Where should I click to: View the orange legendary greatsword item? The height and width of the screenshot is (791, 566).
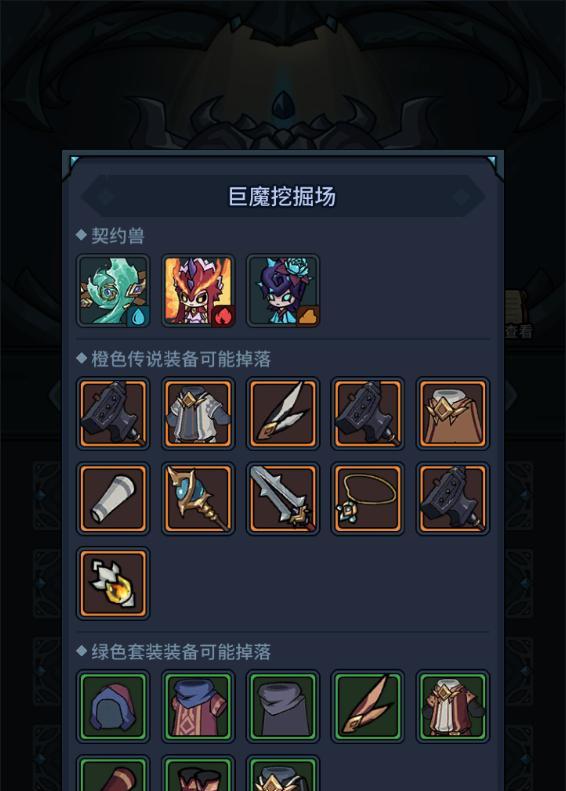coord(283,498)
